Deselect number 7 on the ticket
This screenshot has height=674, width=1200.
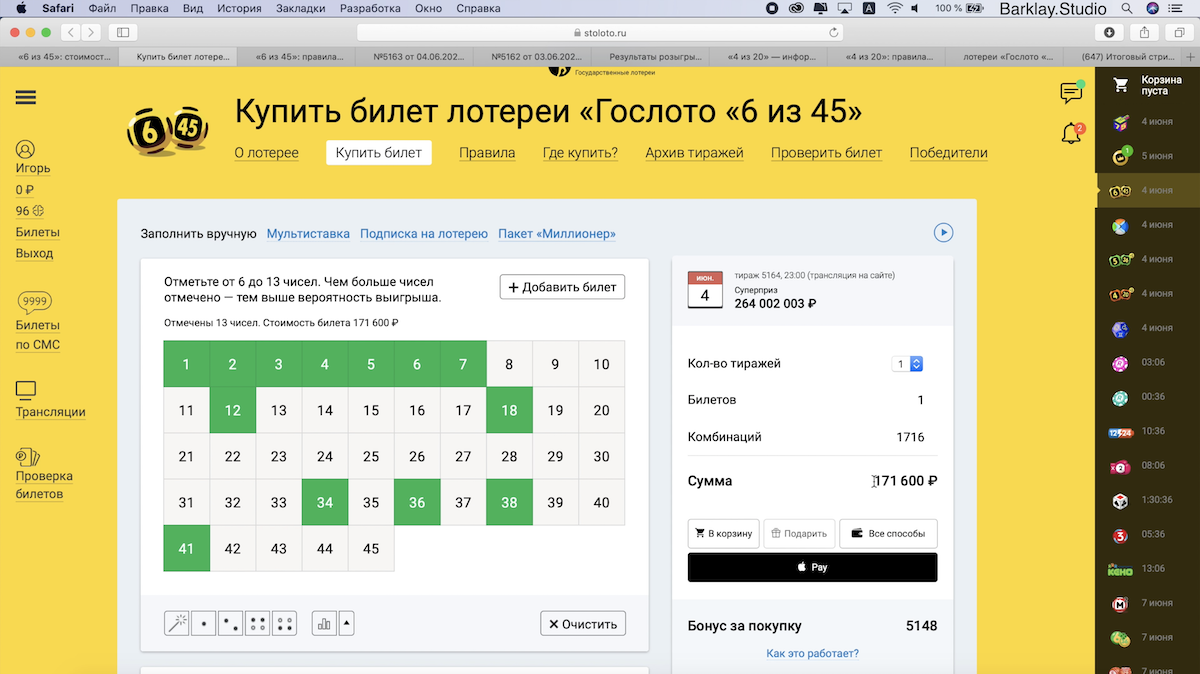(x=463, y=364)
